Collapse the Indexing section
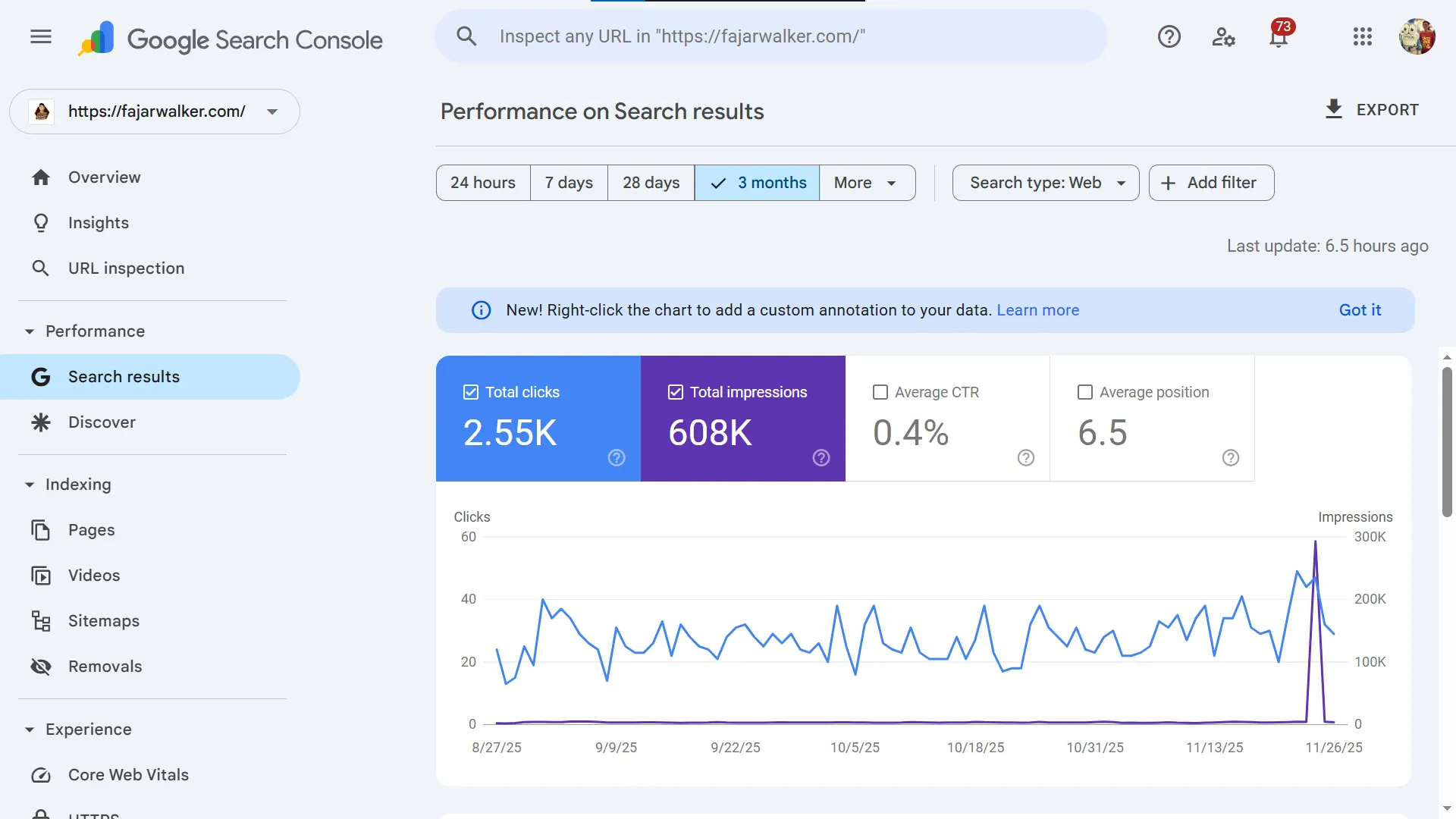Image resolution: width=1456 pixels, height=819 pixels. 30,485
